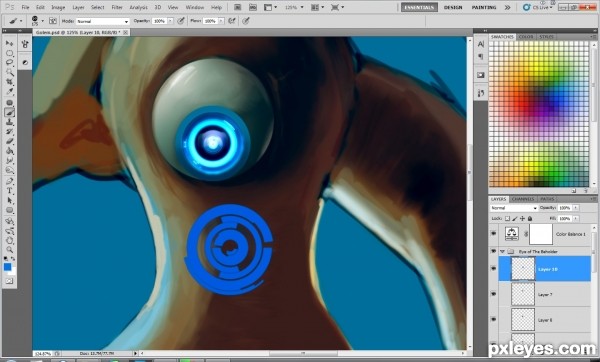Hide the Eye of The Beholder group
This screenshot has height=362, width=600.
pos(494,251)
